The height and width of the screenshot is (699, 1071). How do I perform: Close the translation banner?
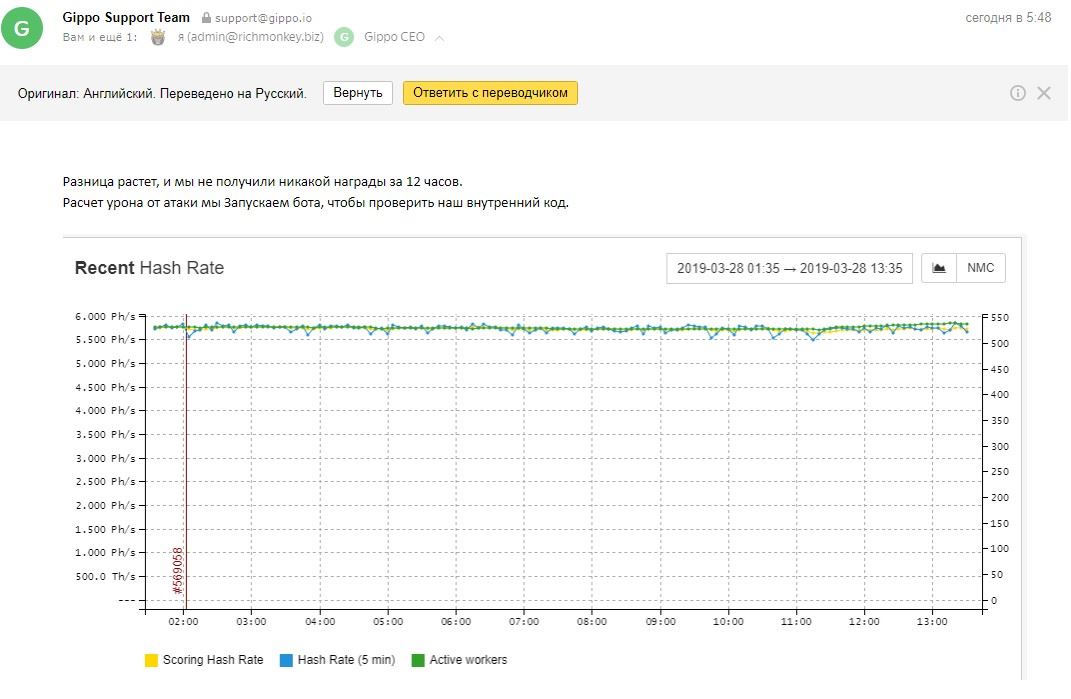[1044, 93]
